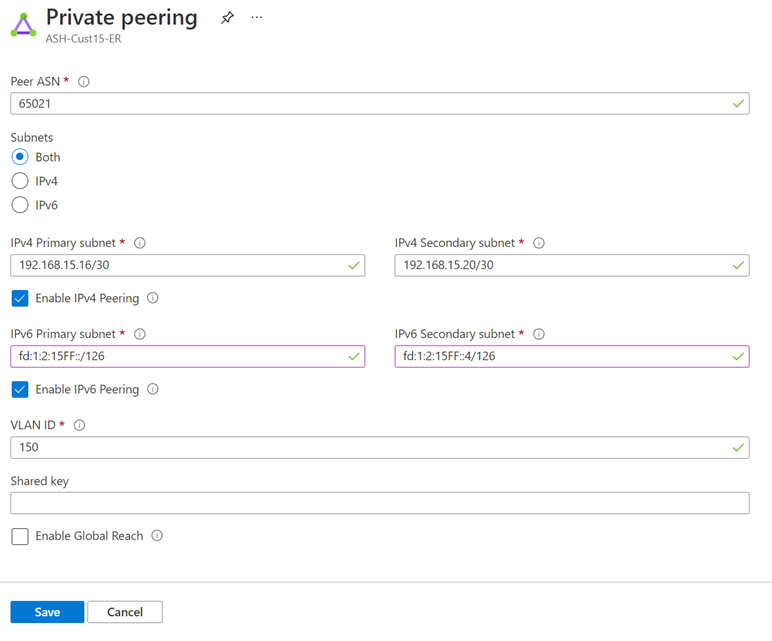Show IPv6 Primary subnet info tooltip

[x=140, y=334]
